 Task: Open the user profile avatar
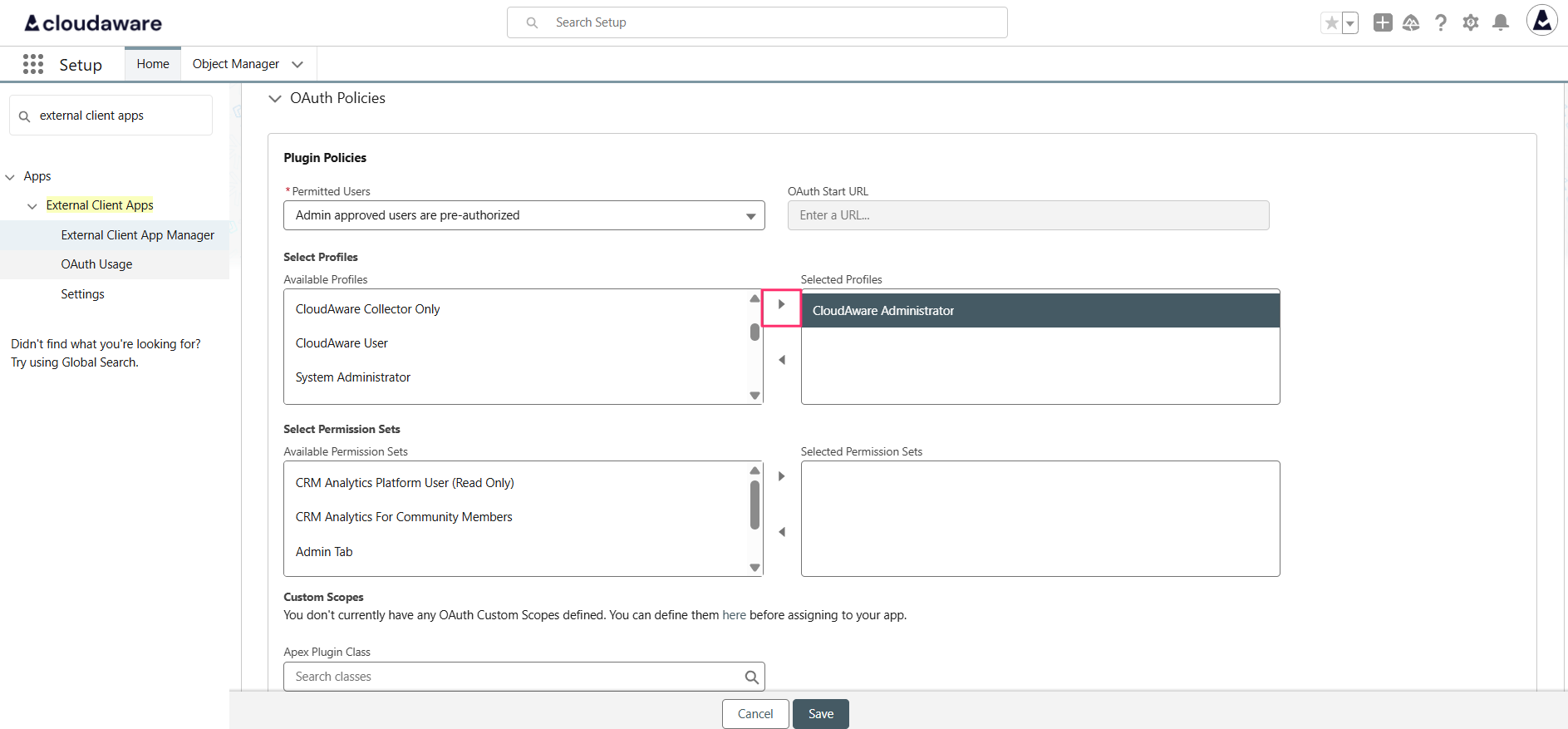tap(1541, 21)
